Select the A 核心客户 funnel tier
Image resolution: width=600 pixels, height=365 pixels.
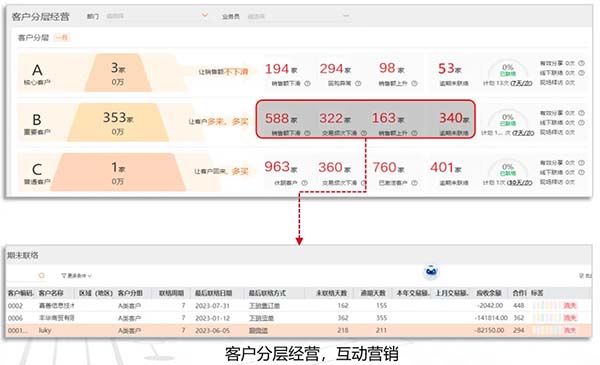(x=37, y=73)
